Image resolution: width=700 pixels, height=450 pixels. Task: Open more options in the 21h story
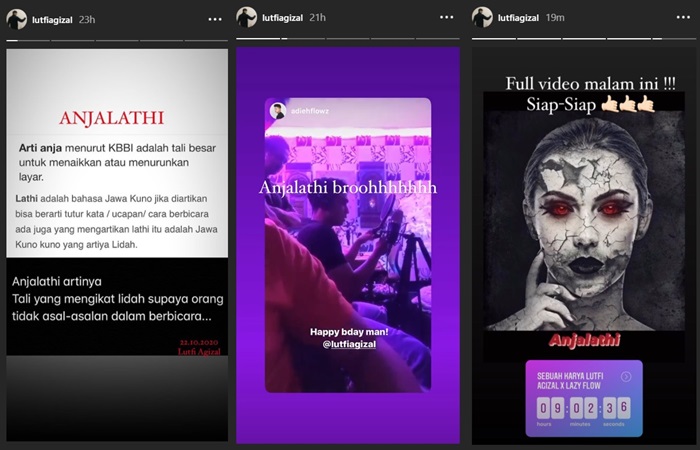pyautogui.click(x=446, y=17)
